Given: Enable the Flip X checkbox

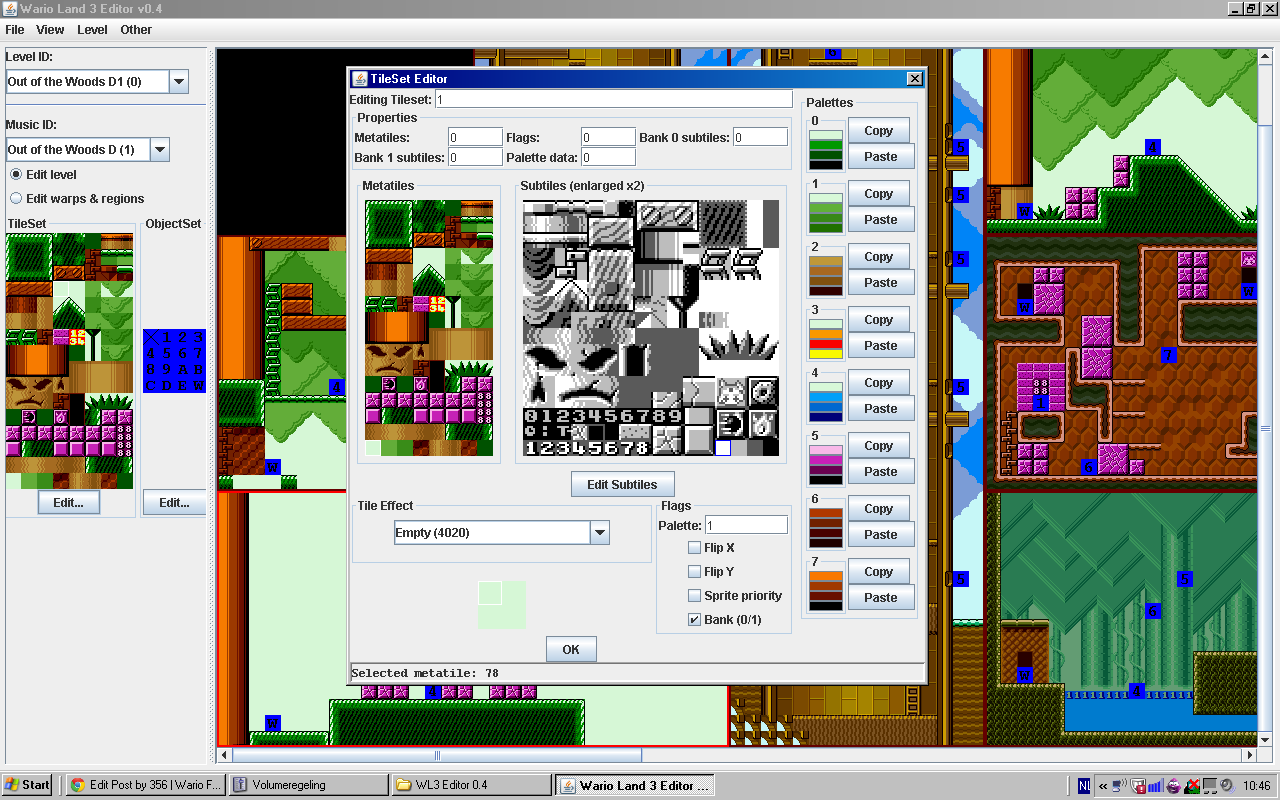Looking at the screenshot, I should click(694, 548).
